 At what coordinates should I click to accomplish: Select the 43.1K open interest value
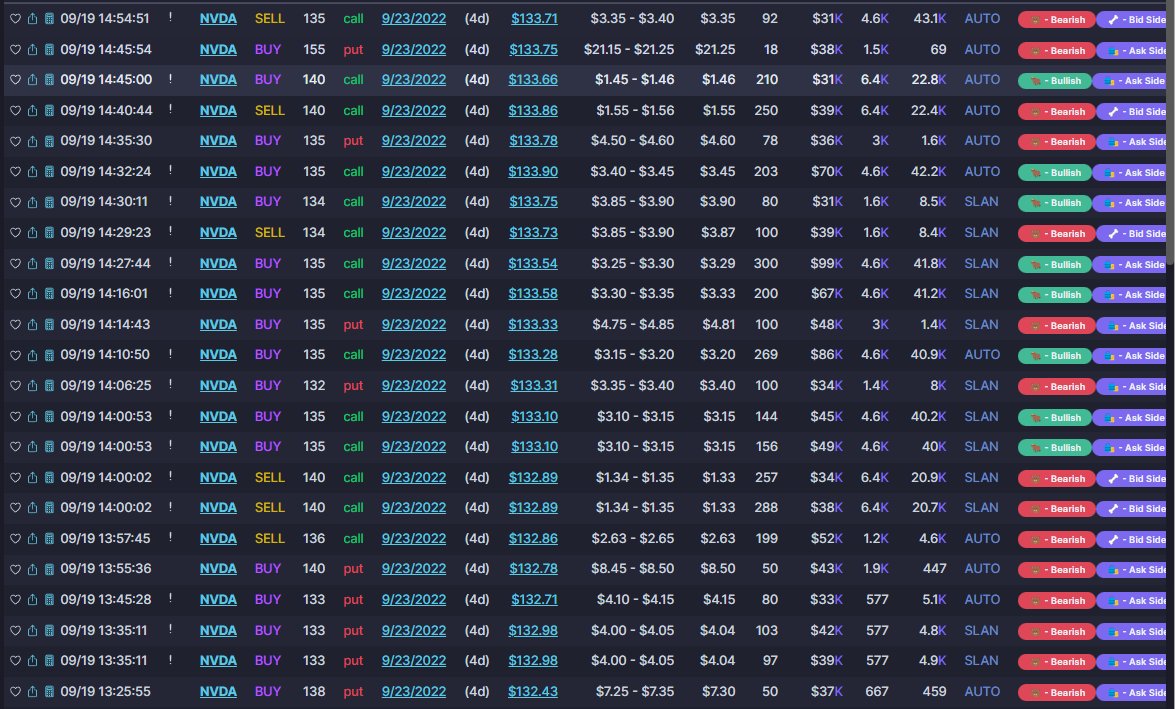[929, 19]
